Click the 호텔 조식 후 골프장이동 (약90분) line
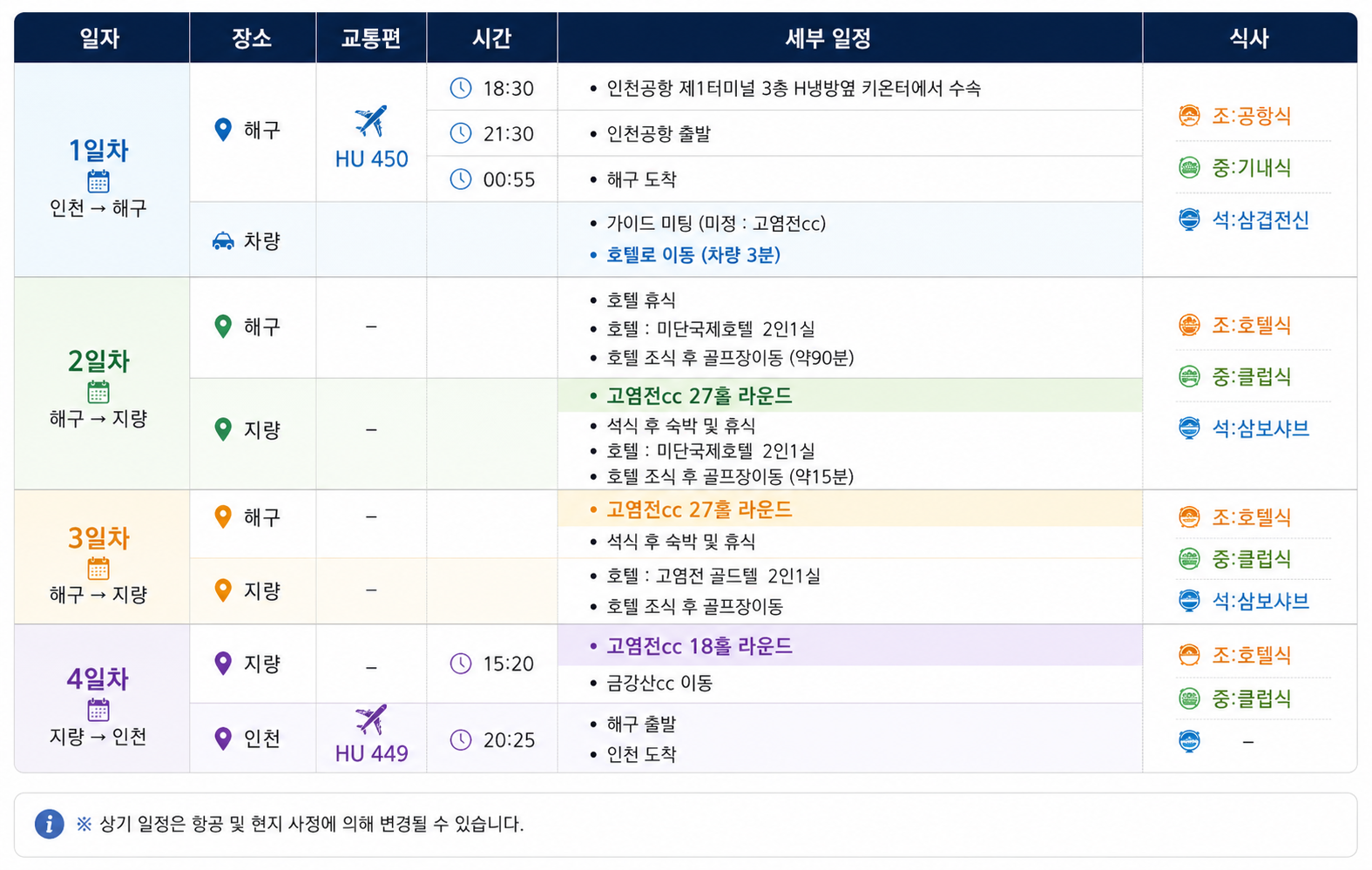This screenshot has height=870, width=1372. (x=730, y=357)
